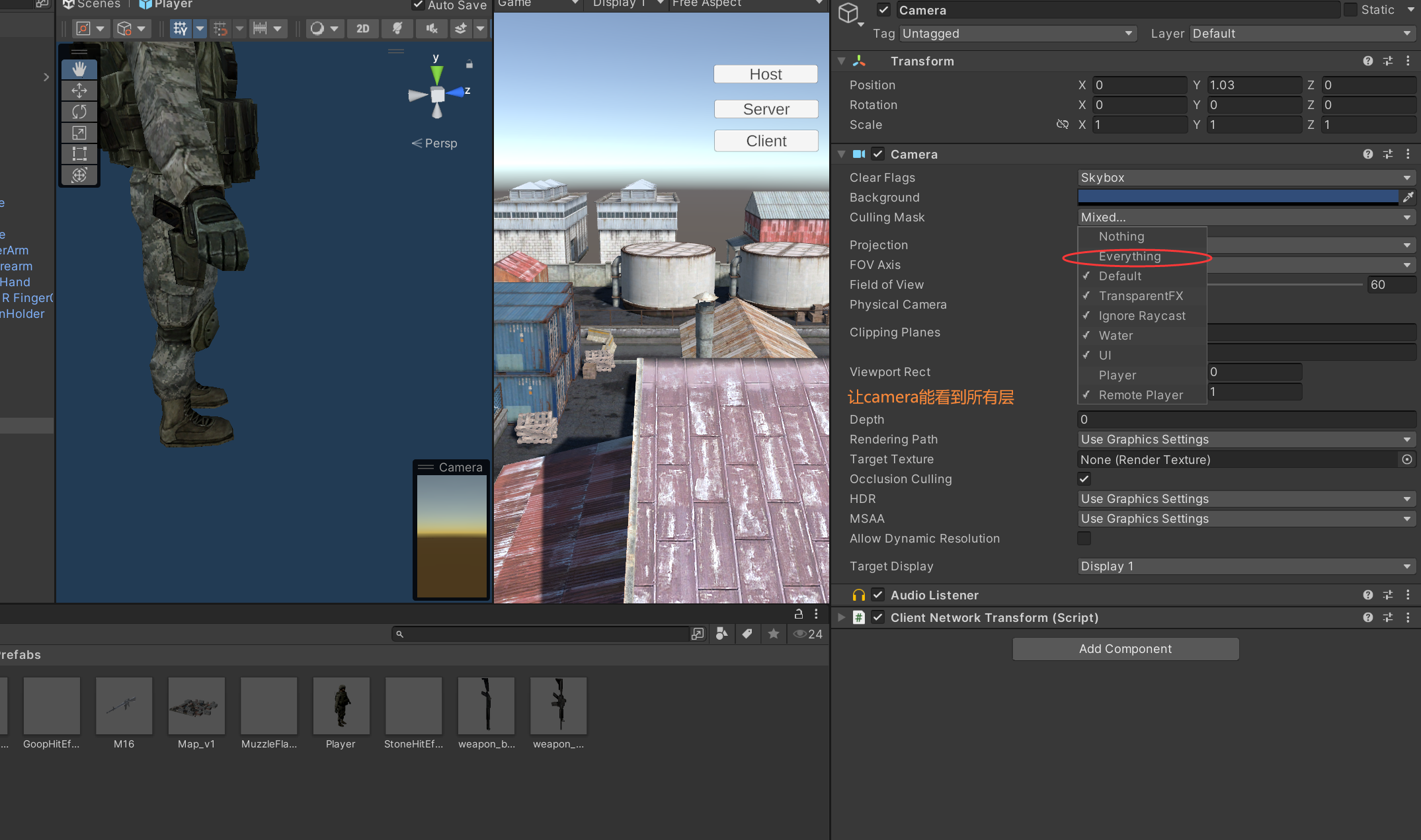The image size is (1421, 840).
Task: Toggle the Static checkbox
Action: coord(1352,10)
